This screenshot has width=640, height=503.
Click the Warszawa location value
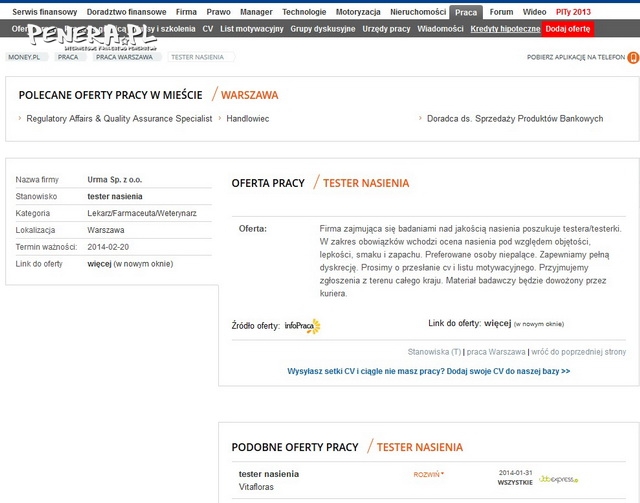pyautogui.click(x=106, y=230)
